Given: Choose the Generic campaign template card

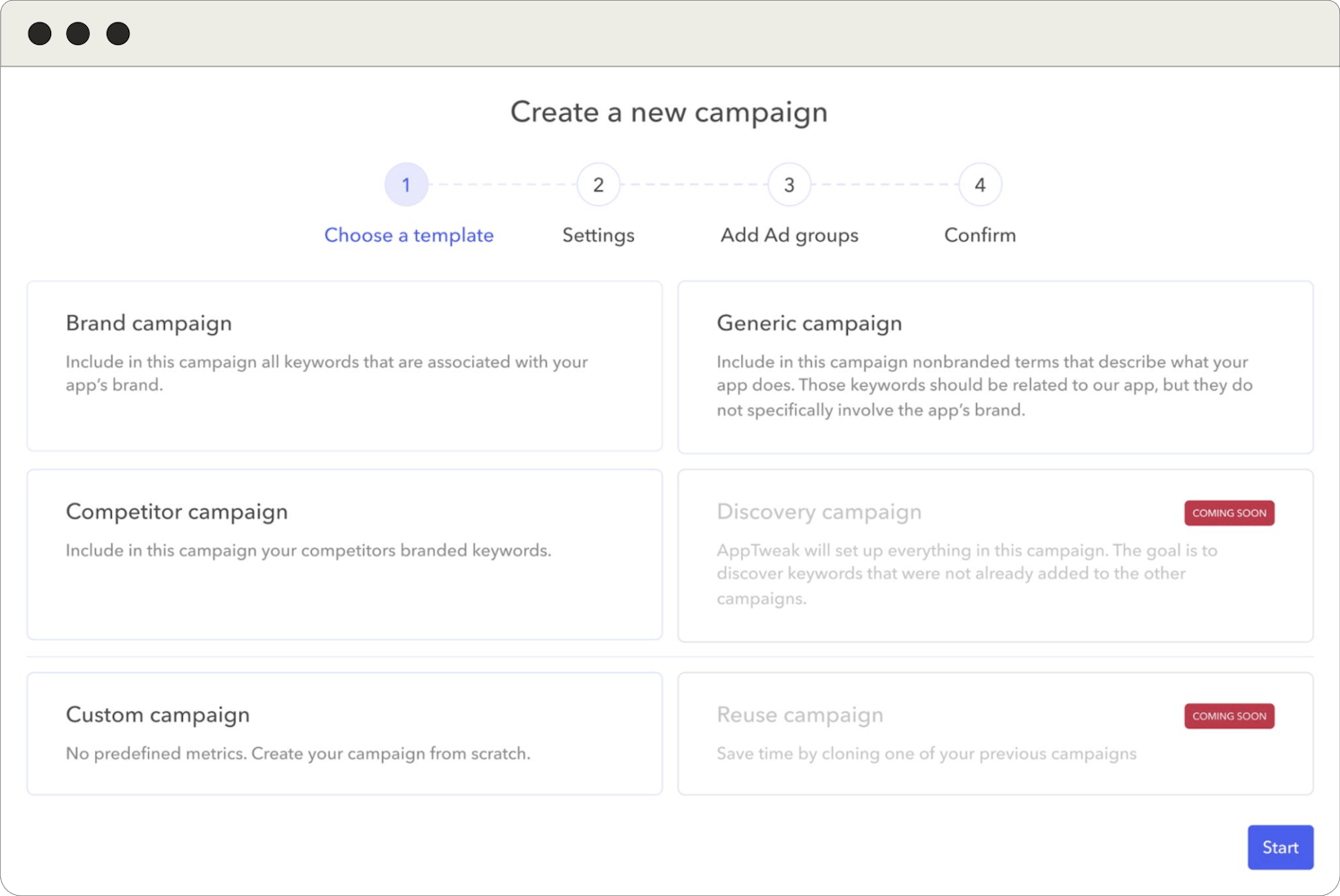Looking at the screenshot, I should [995, 367].
